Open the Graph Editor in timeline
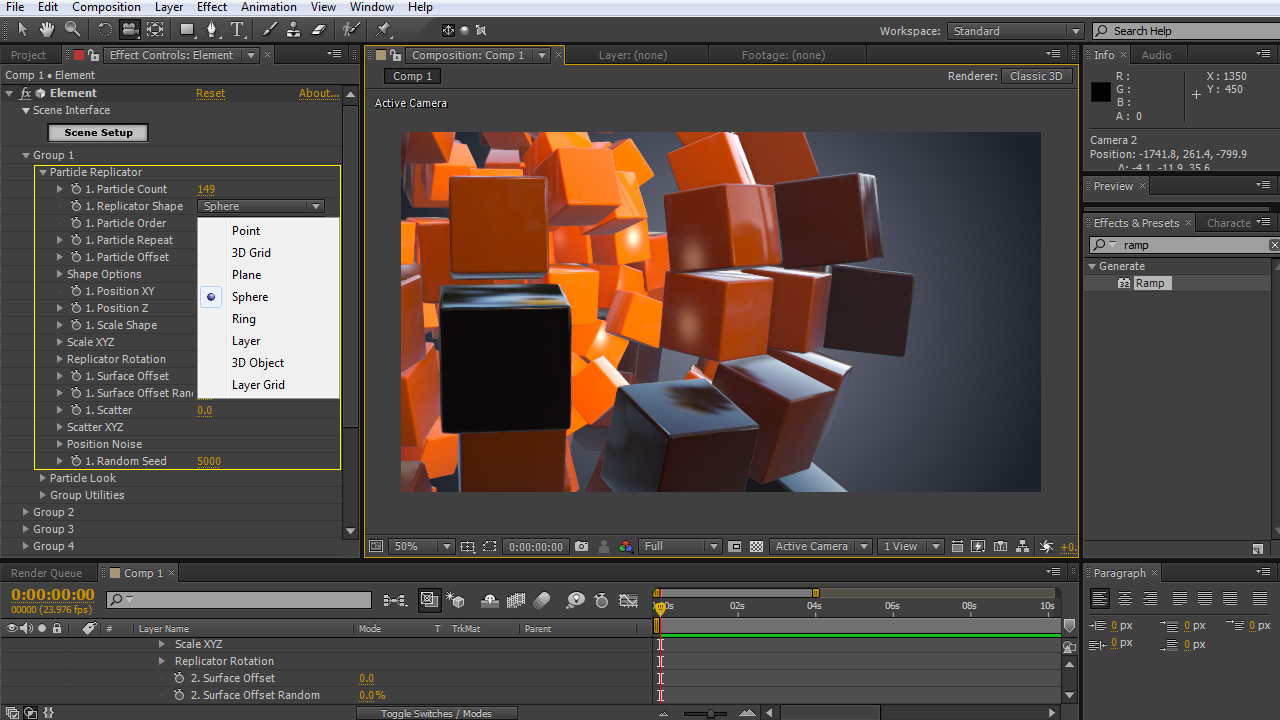Viewport: 1280px width, 720px height. coord(628,601)
